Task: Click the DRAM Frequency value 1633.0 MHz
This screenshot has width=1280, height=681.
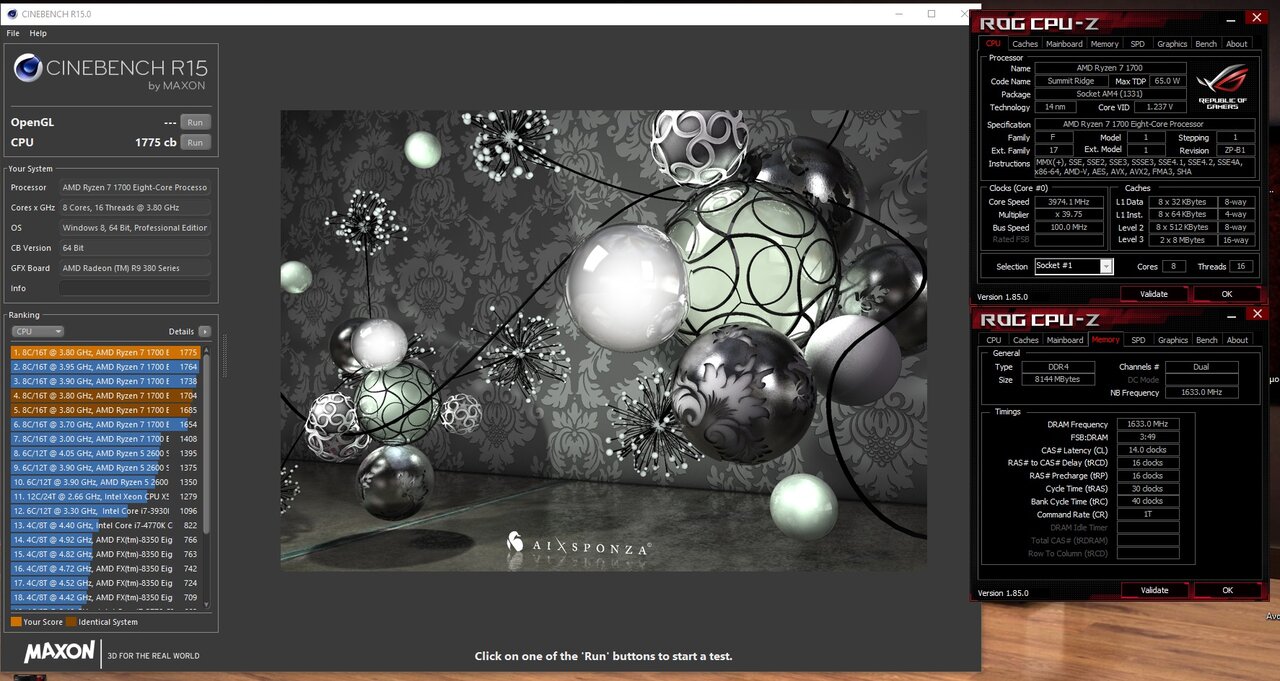Action: click(1148, 424)
